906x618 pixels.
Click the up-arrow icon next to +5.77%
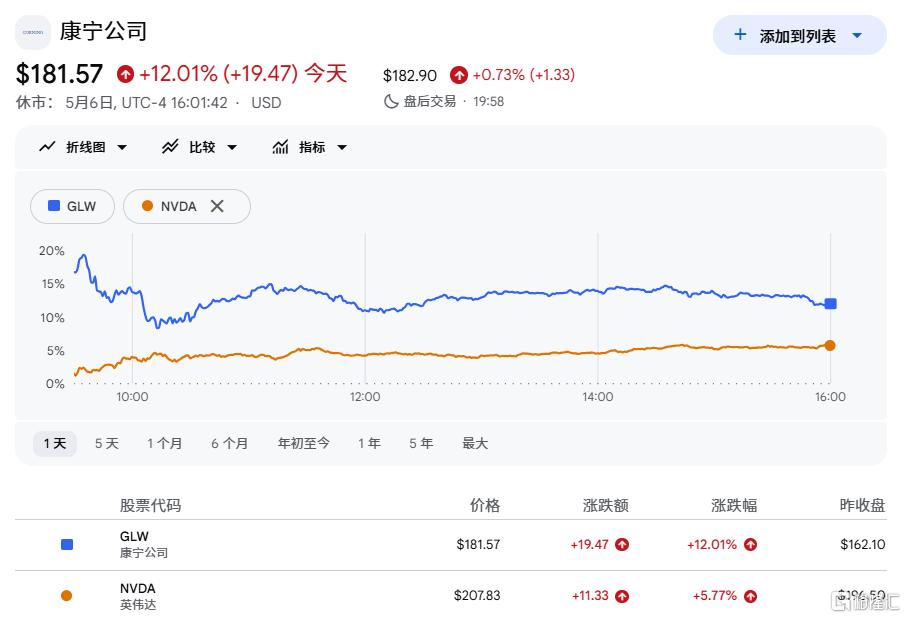pyautogui.click(x=751, y=595)
